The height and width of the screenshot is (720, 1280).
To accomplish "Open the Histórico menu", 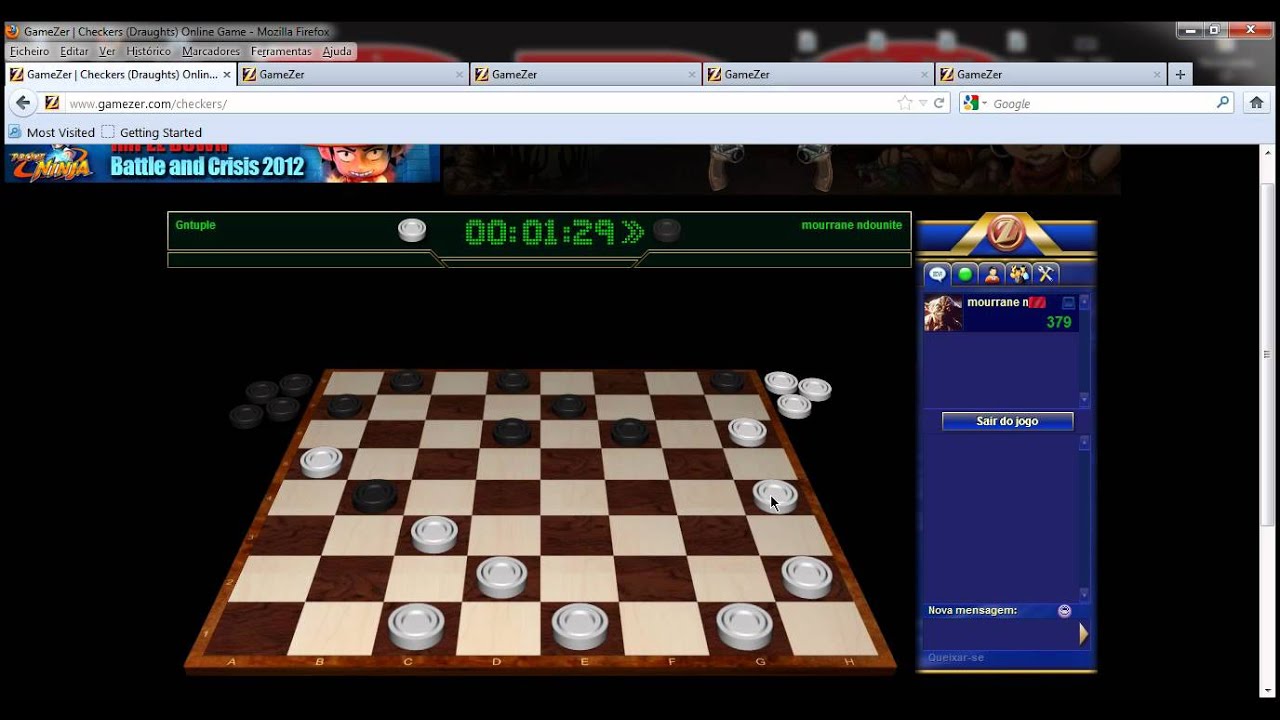I will coord(148,51).
